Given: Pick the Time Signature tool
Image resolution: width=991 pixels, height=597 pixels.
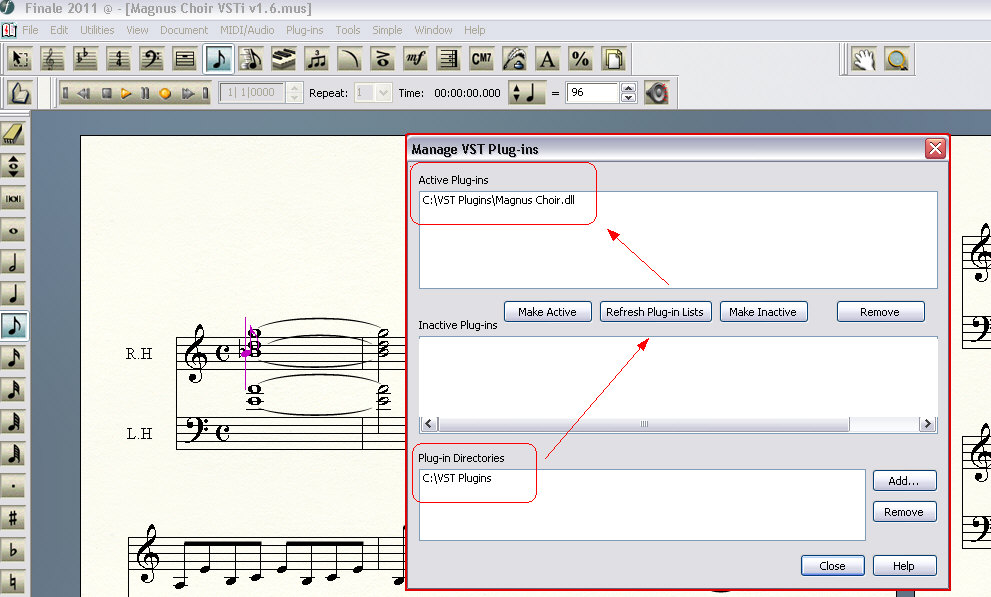Looking at the screenshot, I should tap(118, 59).
